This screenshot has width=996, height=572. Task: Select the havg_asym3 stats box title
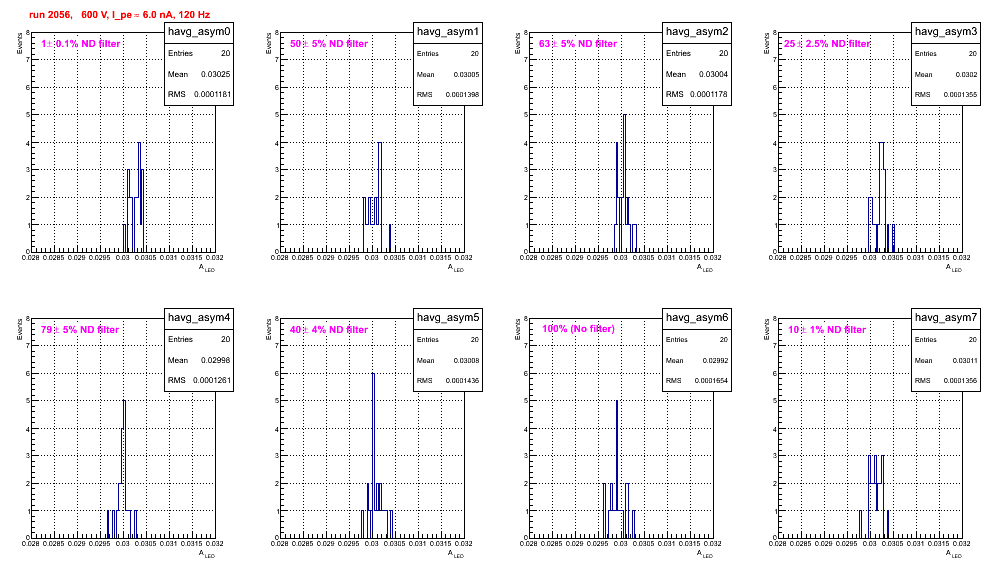point(946,32)
